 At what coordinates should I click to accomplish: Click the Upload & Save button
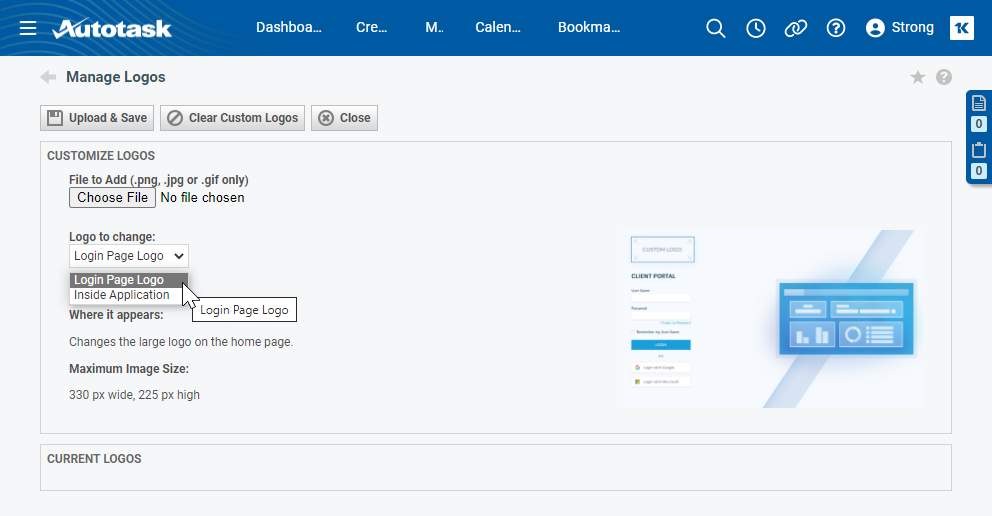97,118
